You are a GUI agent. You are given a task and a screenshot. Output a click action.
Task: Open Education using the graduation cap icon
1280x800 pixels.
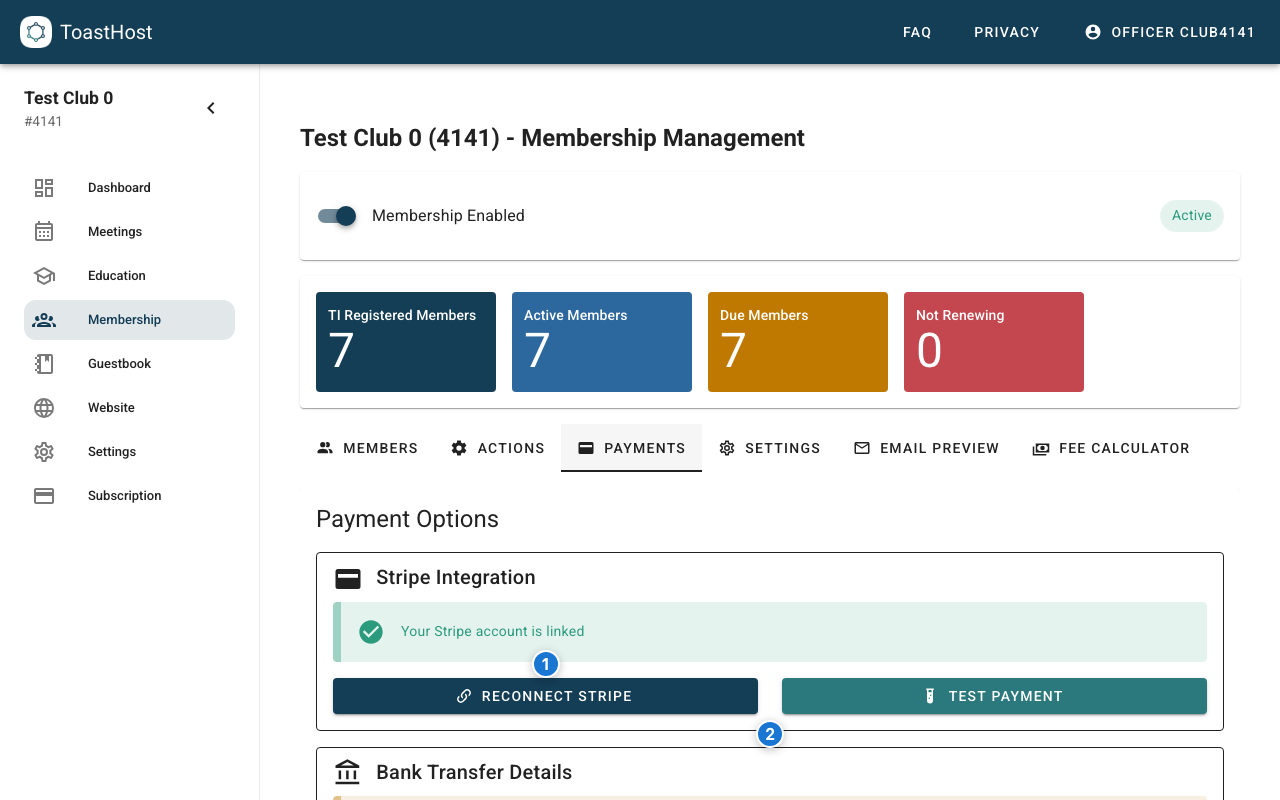(x=44, y=275)
